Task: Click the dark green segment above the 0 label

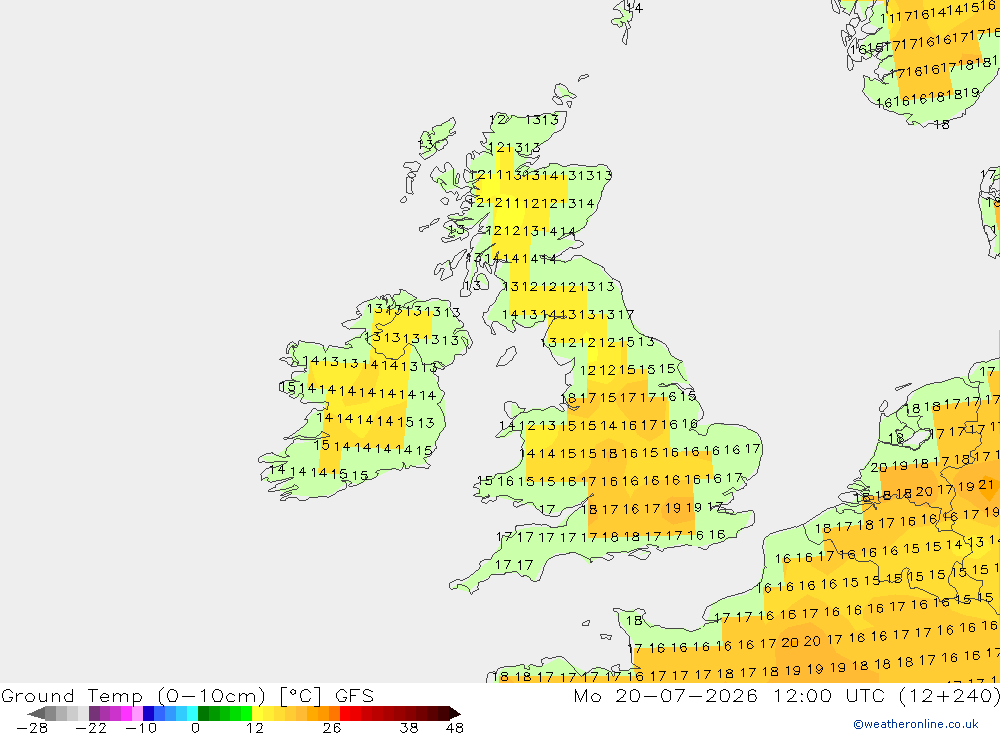Action: pyautogui.click(x=203, y=713)
